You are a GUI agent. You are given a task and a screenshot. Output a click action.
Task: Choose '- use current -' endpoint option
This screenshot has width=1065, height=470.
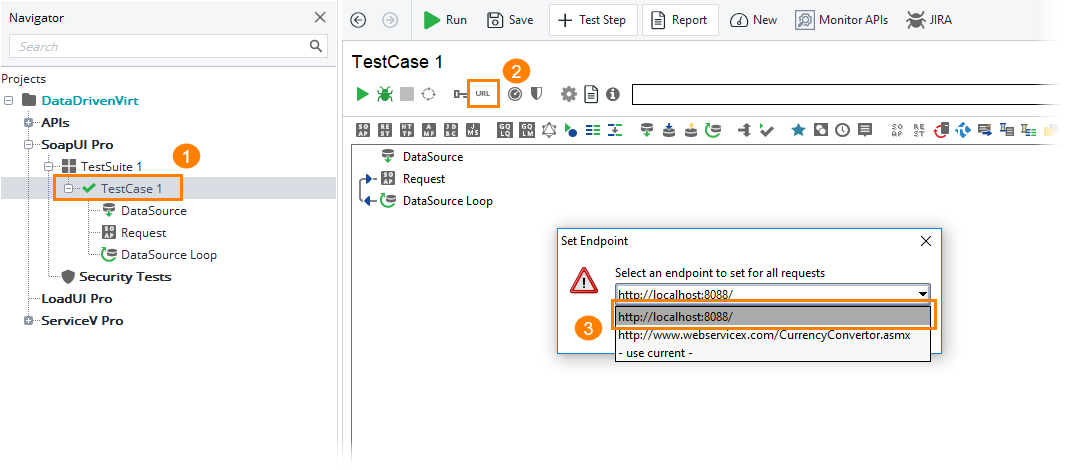click(x=773, y=353)
